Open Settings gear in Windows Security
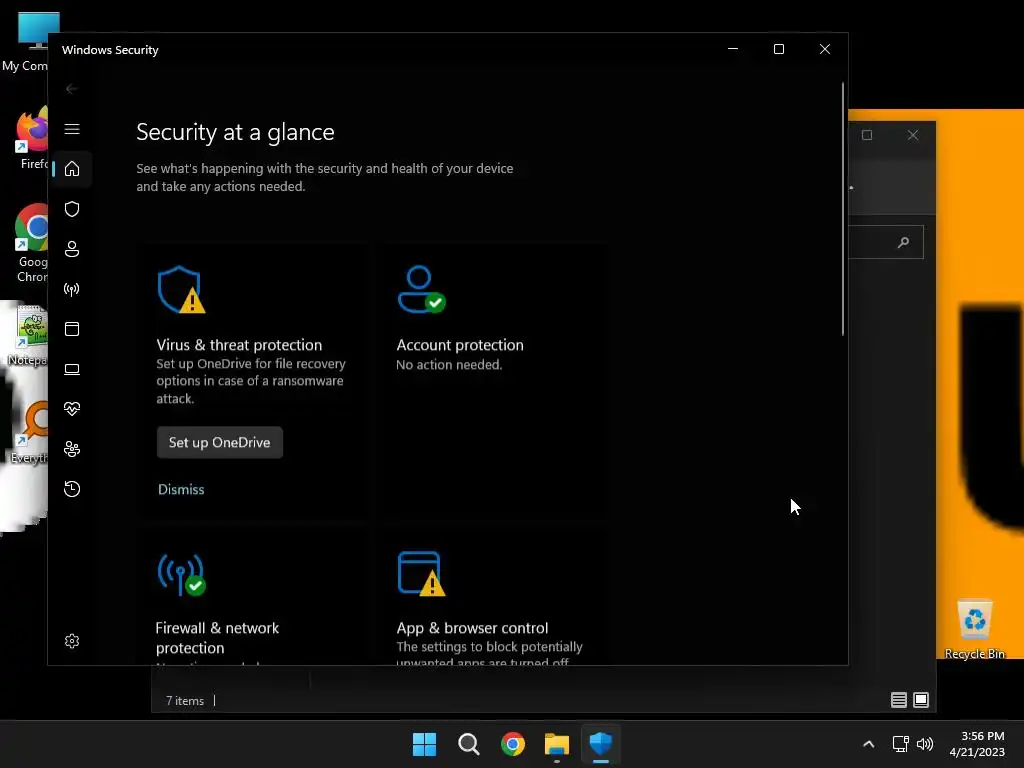The height and width of the screenshot is (768, 1024). coord(72,641)
